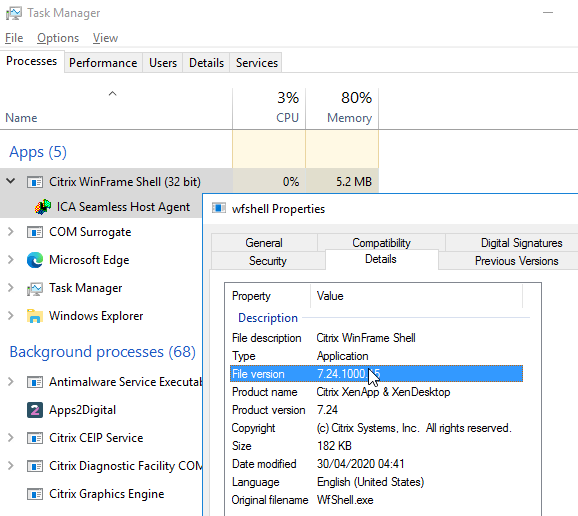Expand the COM Surrogate process
Image resolution: width=578 pixels, height=516 pixels.
click(11, 232)
